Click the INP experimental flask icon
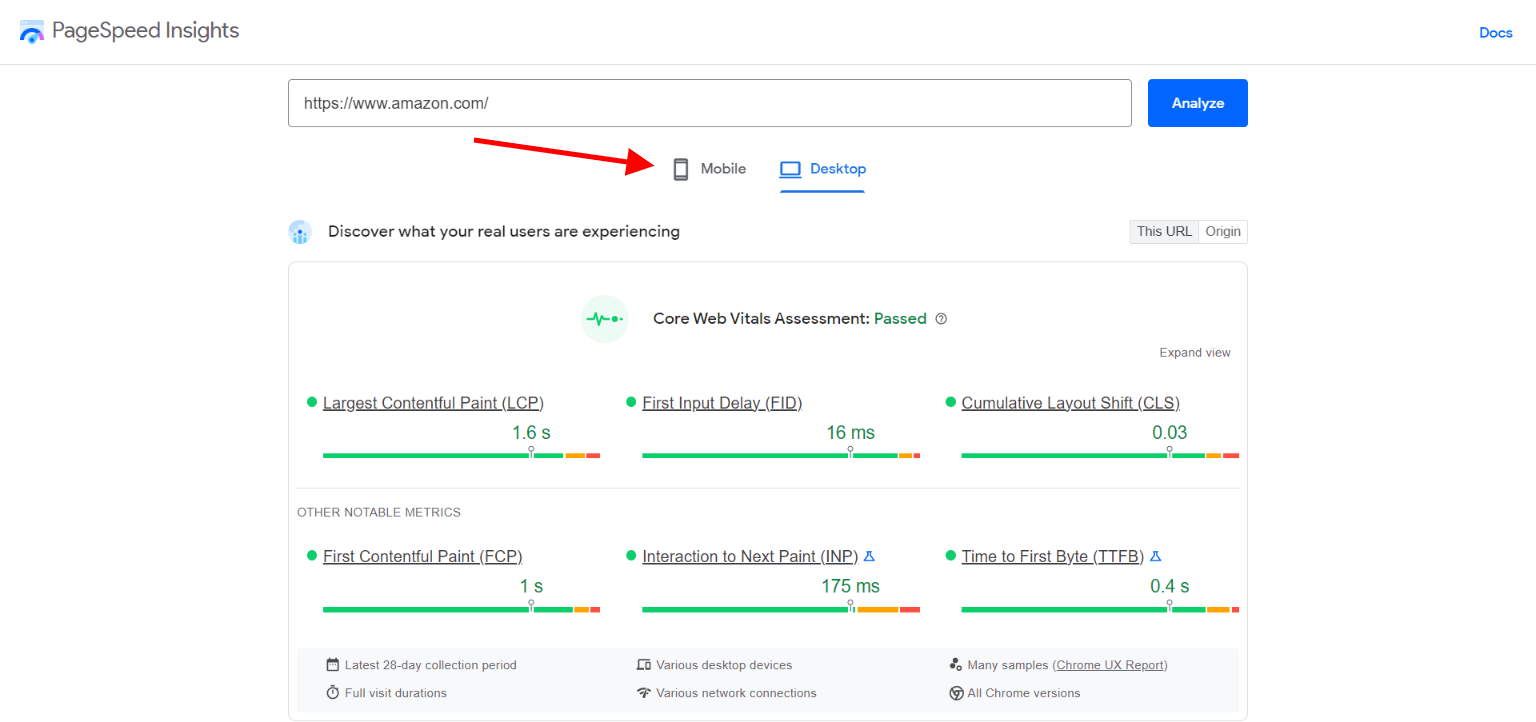1536x722 pixels. 869,556
